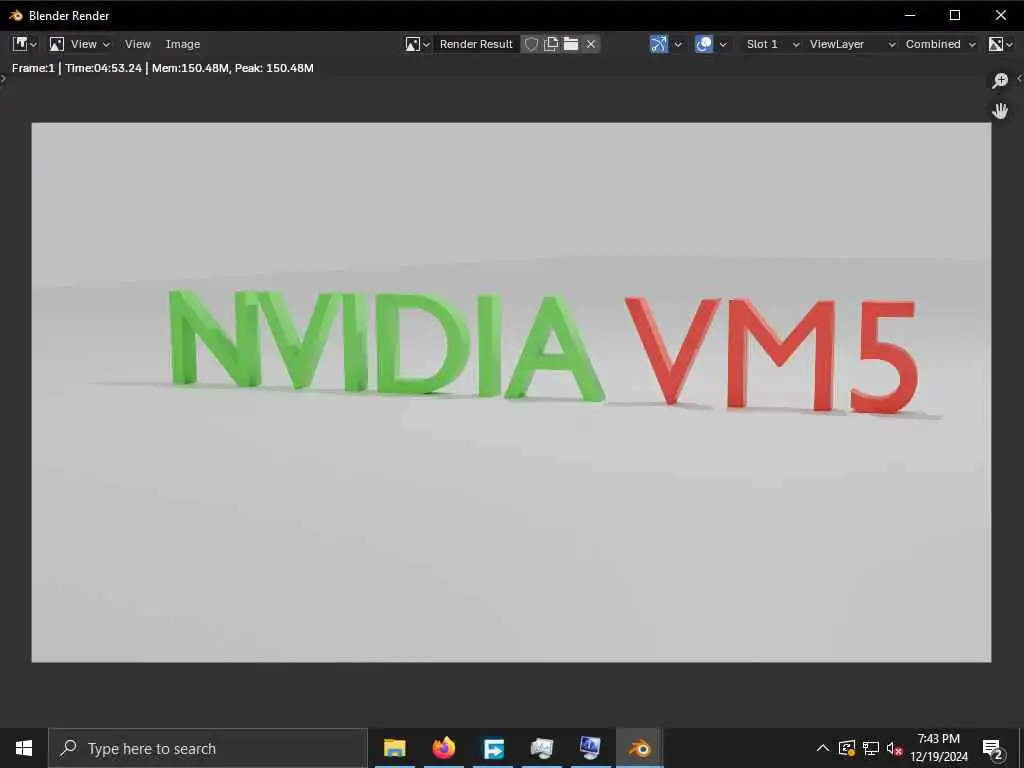Expand gizmo options dropdown arrow
The height and width of the screenshot is (768, 1024).
tap(678, 44)
